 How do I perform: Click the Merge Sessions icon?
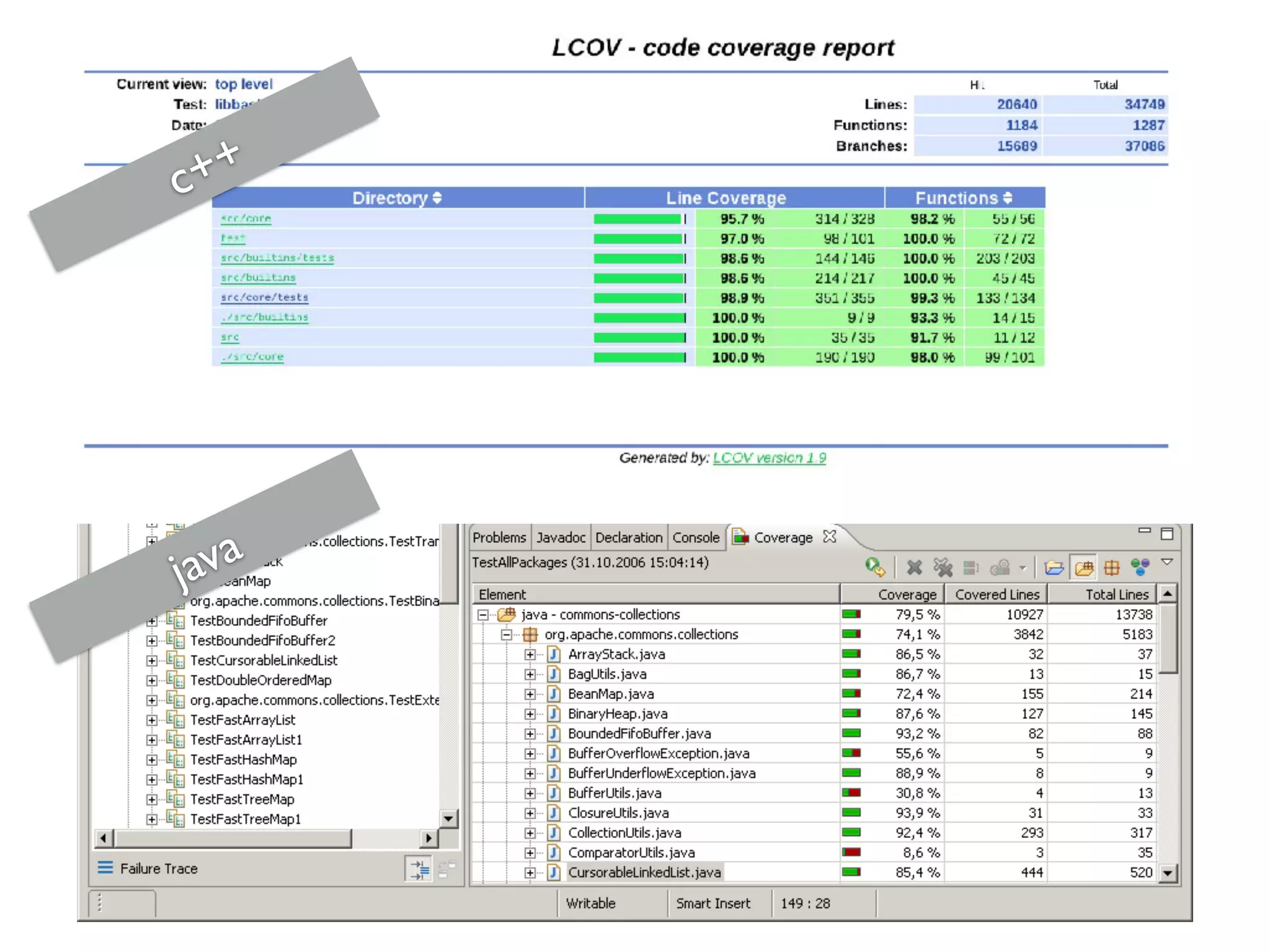coord(970,567)
